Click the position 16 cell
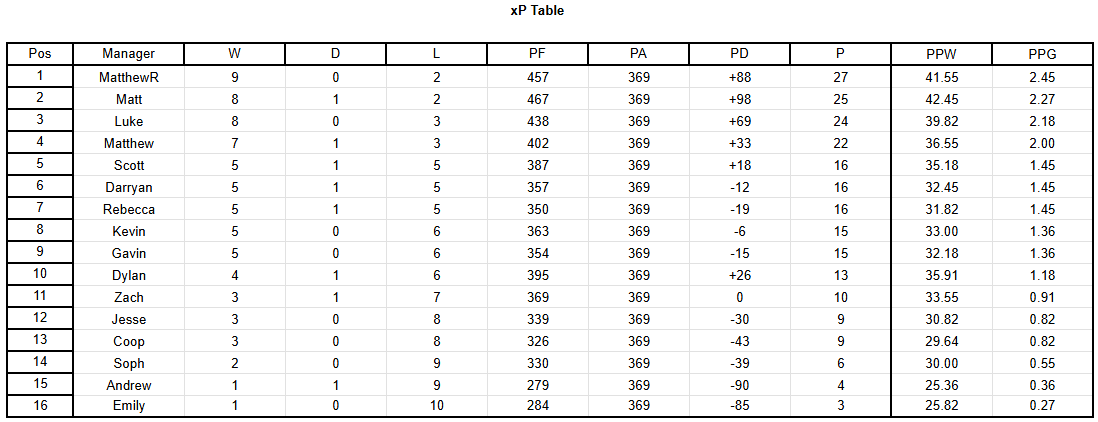The image size is (1098, 422). [x=40, y=405]
